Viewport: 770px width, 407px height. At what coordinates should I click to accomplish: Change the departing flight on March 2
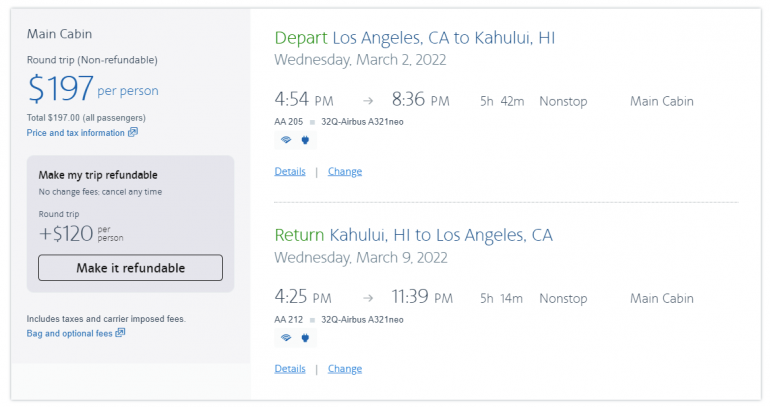(x=345, y=171)
